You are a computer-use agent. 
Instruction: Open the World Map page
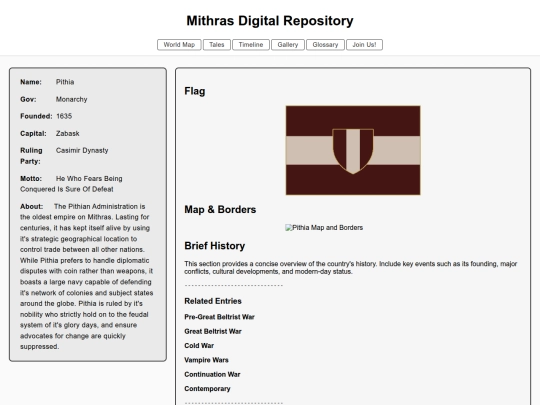coord(179,45)
